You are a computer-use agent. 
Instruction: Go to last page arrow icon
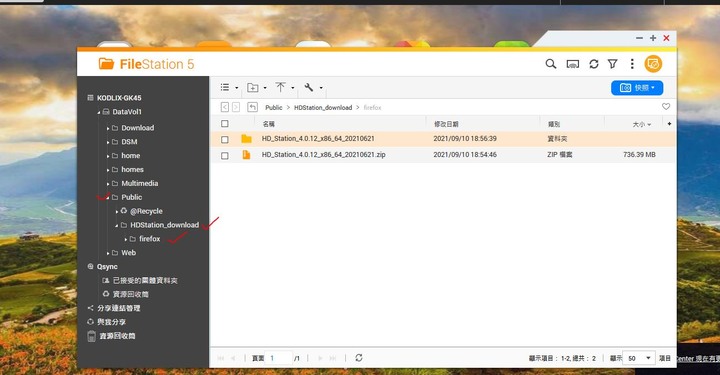pos(333,358)
